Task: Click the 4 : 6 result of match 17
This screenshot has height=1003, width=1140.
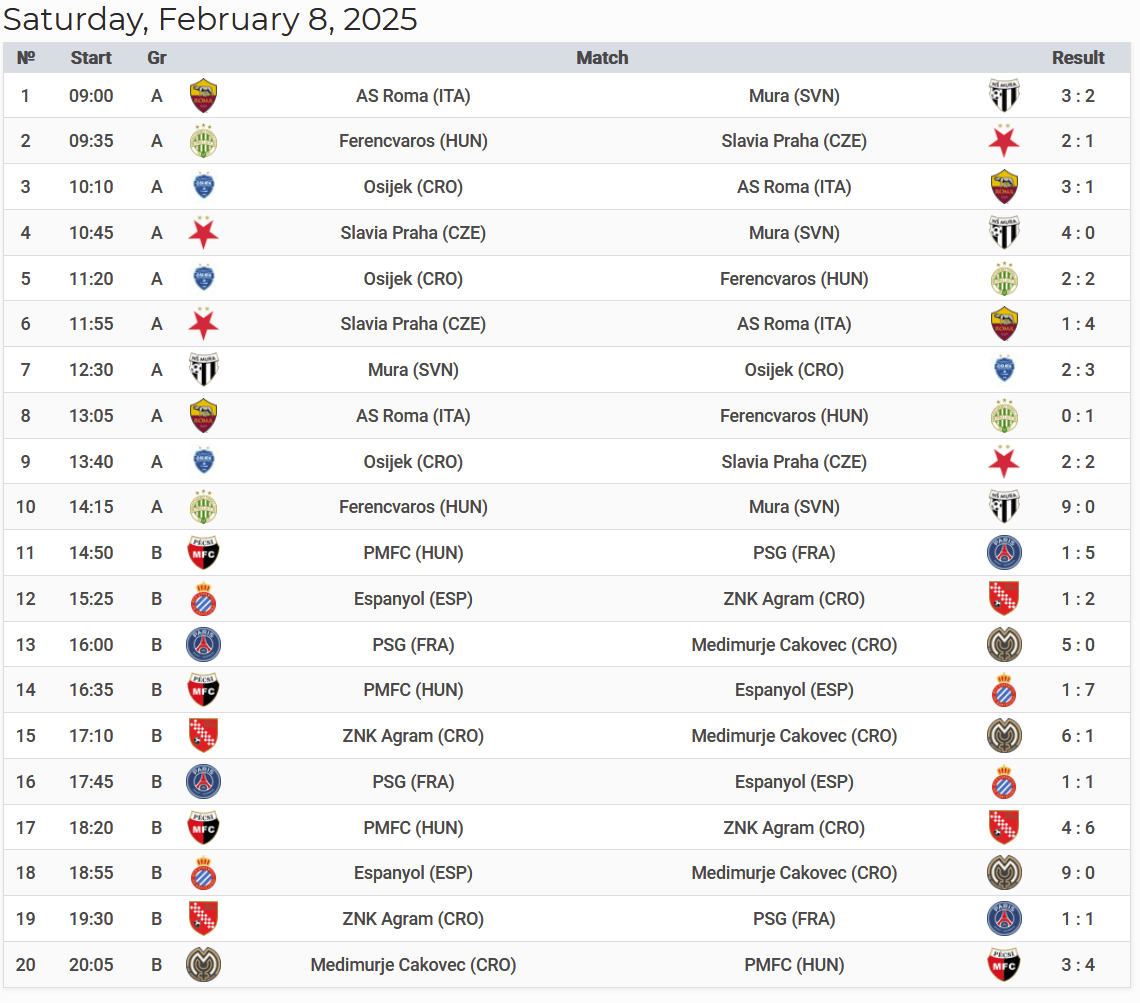Action: tap(1078, 828)
